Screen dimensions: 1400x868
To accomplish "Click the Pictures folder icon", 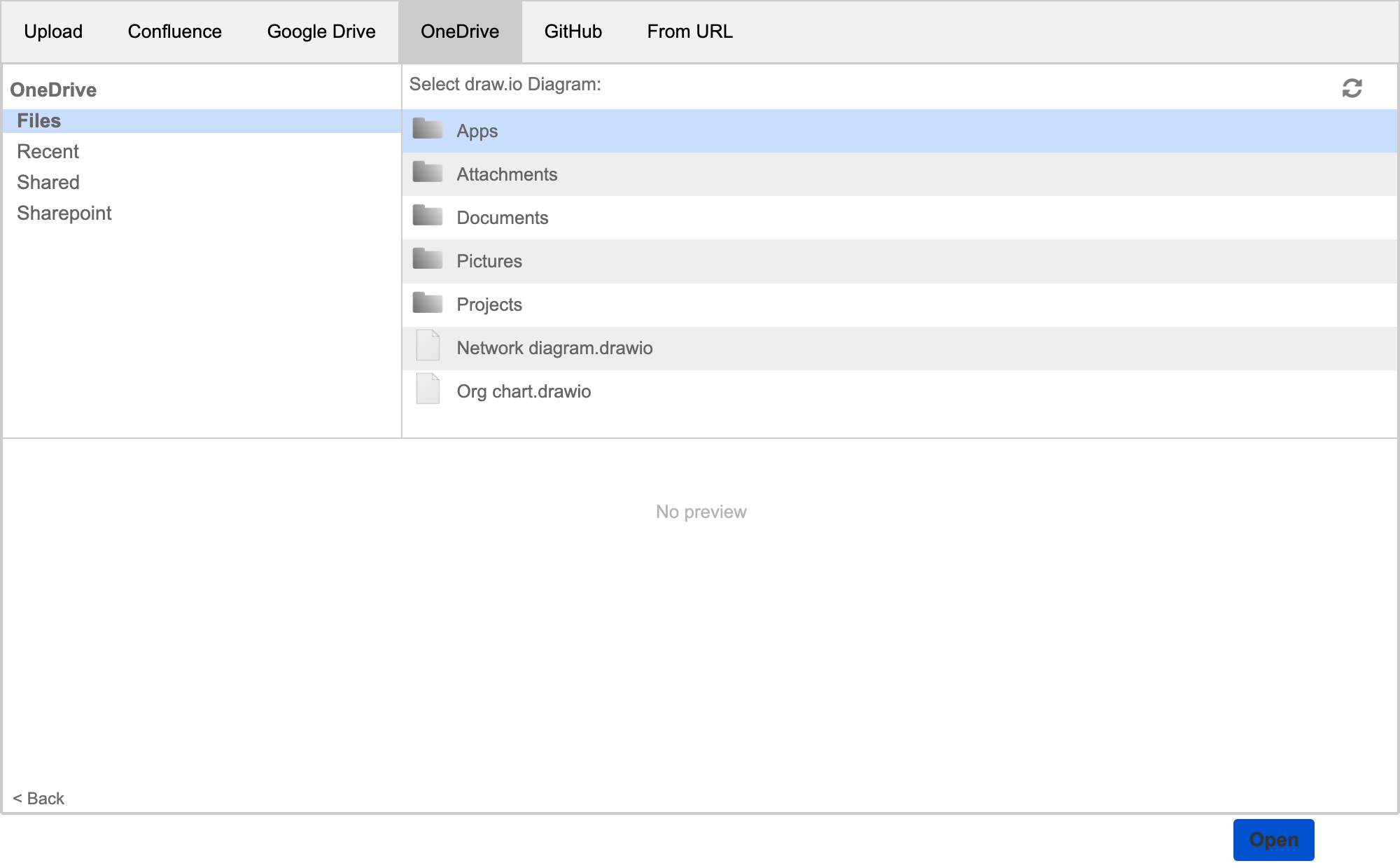I will coord(428,259).
